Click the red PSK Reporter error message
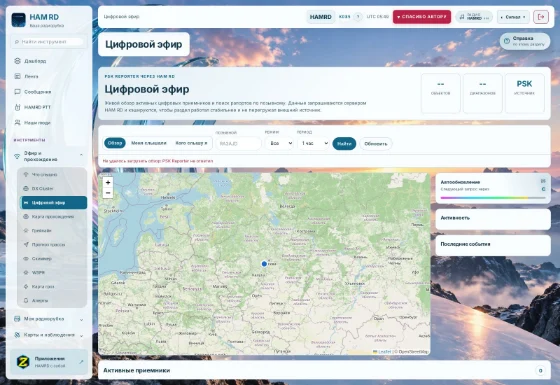The image size is (560, 385). 158,161
